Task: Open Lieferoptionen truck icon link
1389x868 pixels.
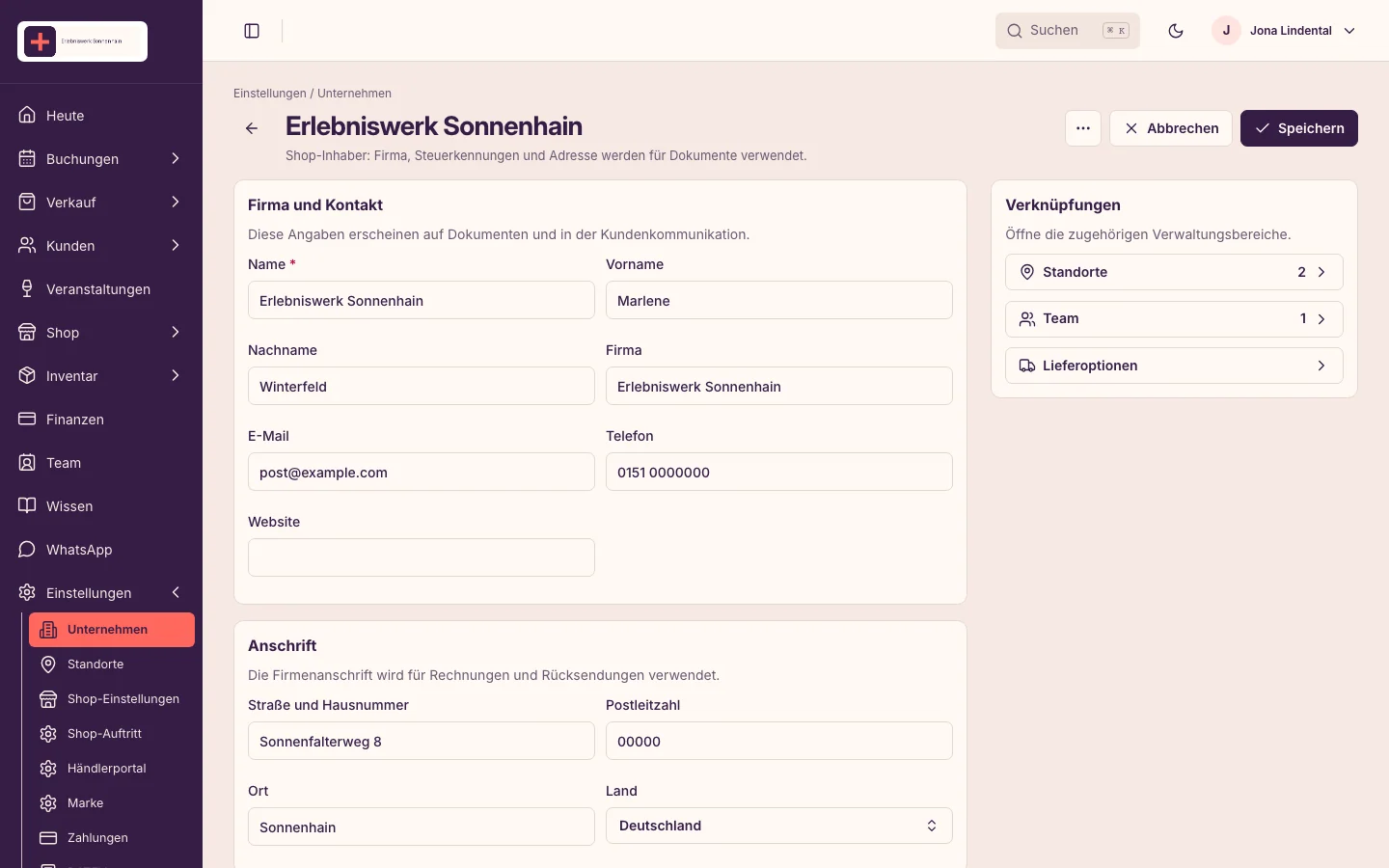Action: click(x=1174, y=366)
